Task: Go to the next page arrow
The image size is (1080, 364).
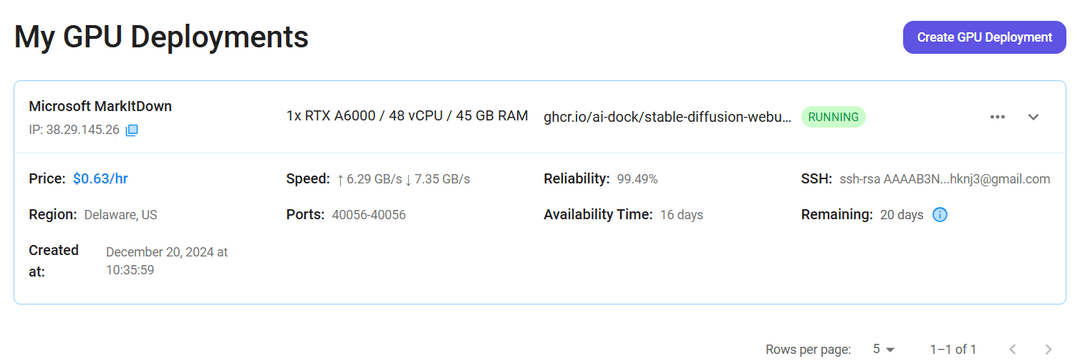Action: click(x=1048, y=349)
